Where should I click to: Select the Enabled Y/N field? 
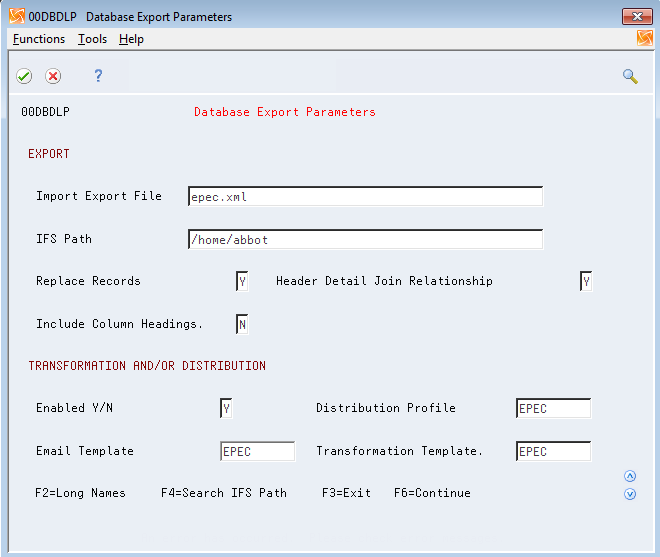coord(226,408)
